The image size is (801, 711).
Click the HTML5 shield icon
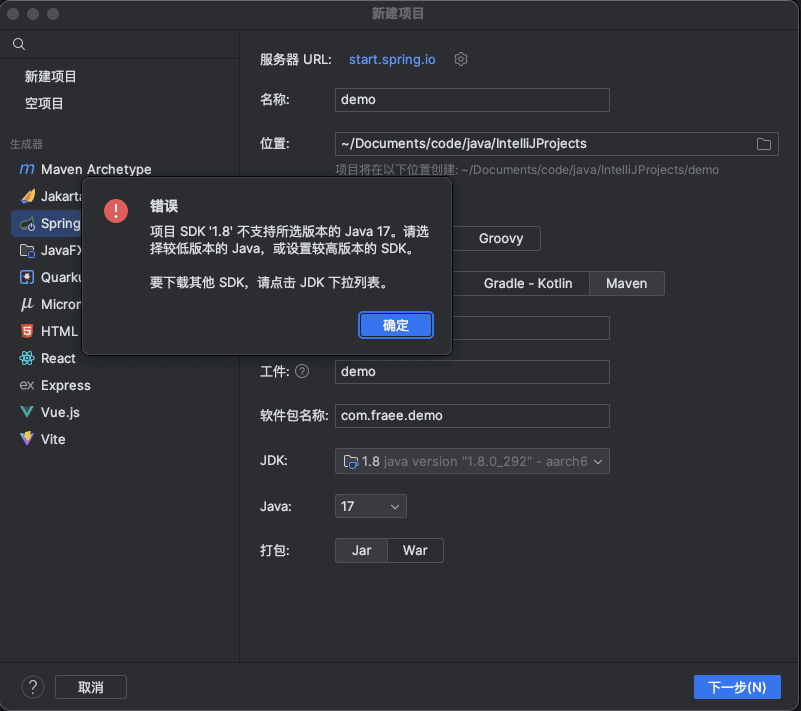point(27,331)
